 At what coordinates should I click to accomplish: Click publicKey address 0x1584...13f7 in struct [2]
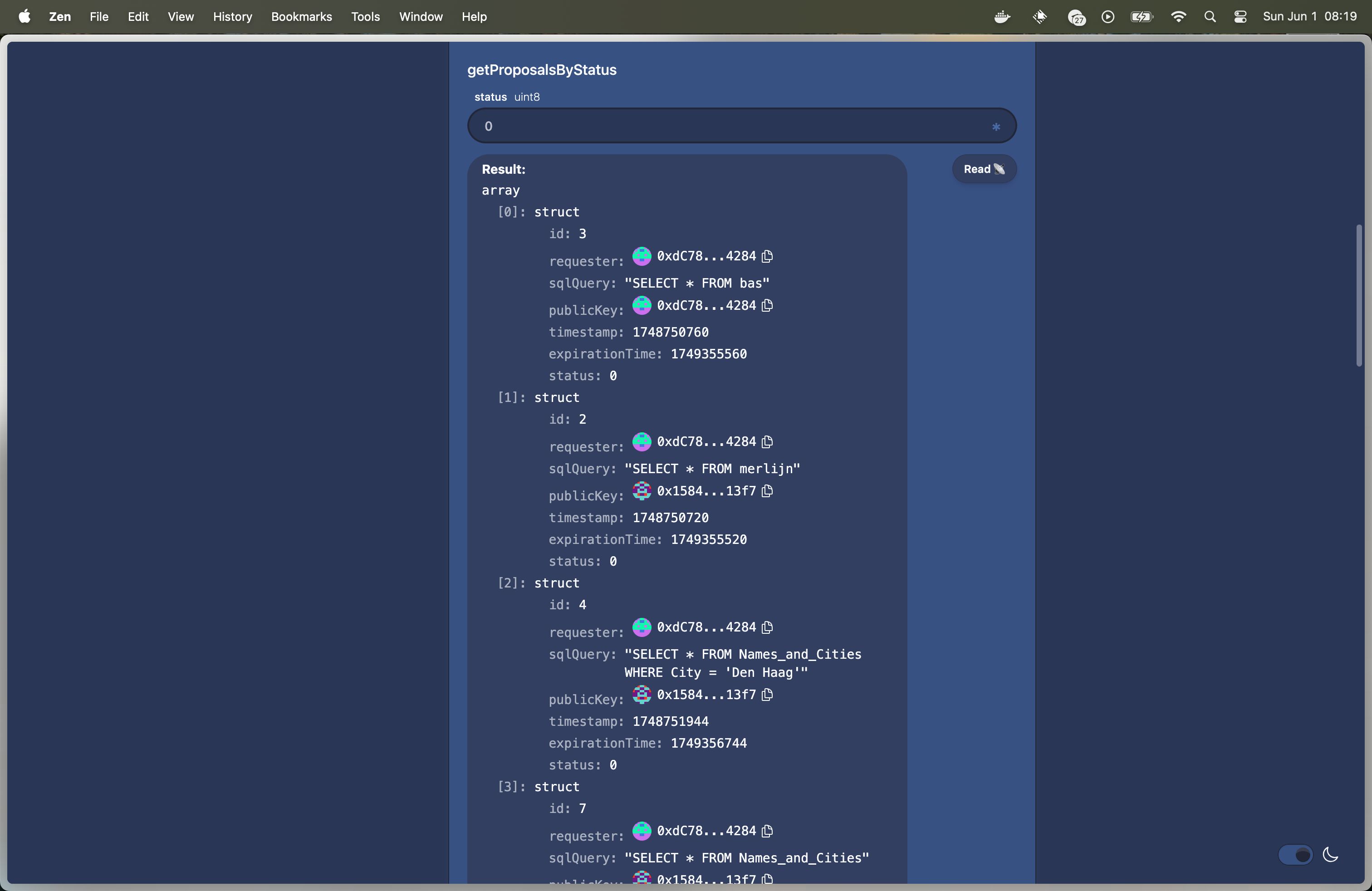point(706,695)
